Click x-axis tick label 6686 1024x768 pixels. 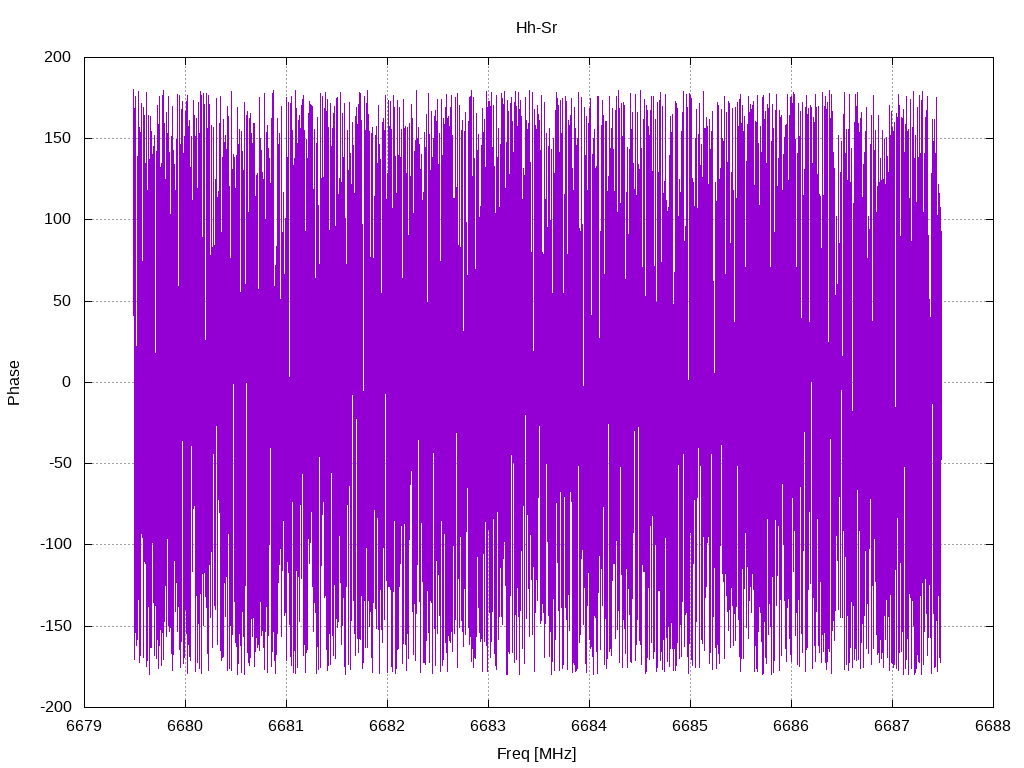tap(791, 726)
